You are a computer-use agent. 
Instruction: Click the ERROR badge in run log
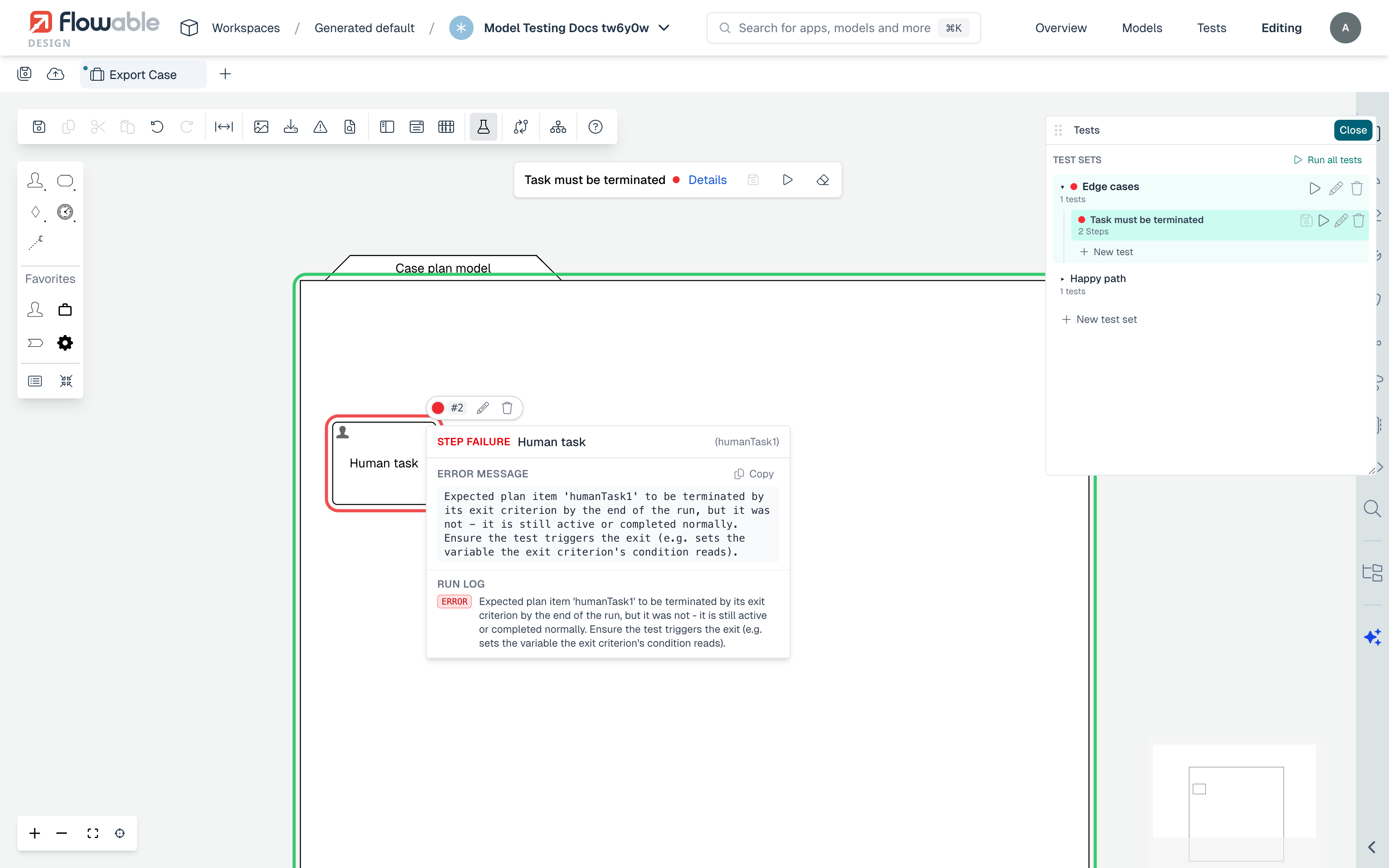tap(454, 601)
